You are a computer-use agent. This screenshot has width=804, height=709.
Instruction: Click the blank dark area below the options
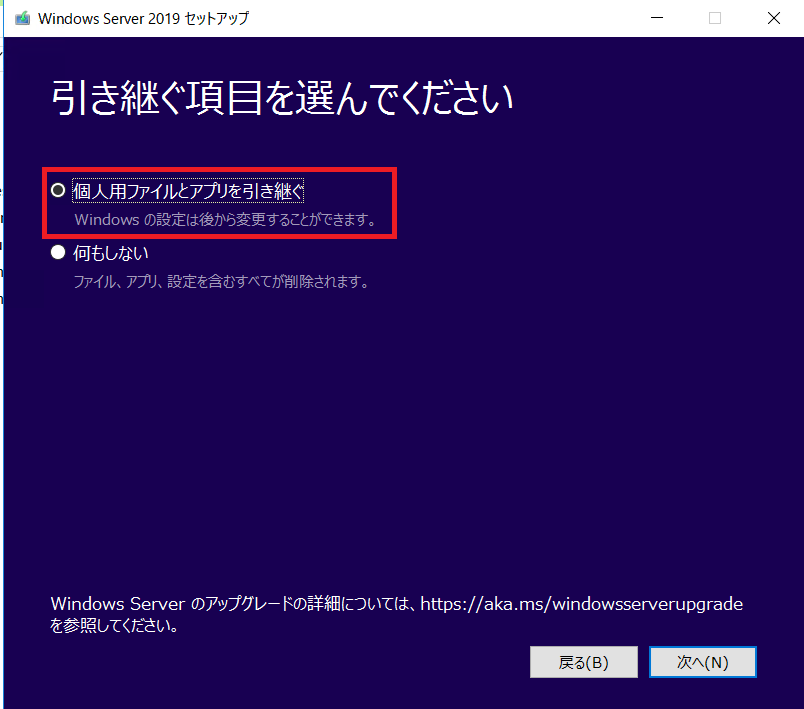click(402, 436)
